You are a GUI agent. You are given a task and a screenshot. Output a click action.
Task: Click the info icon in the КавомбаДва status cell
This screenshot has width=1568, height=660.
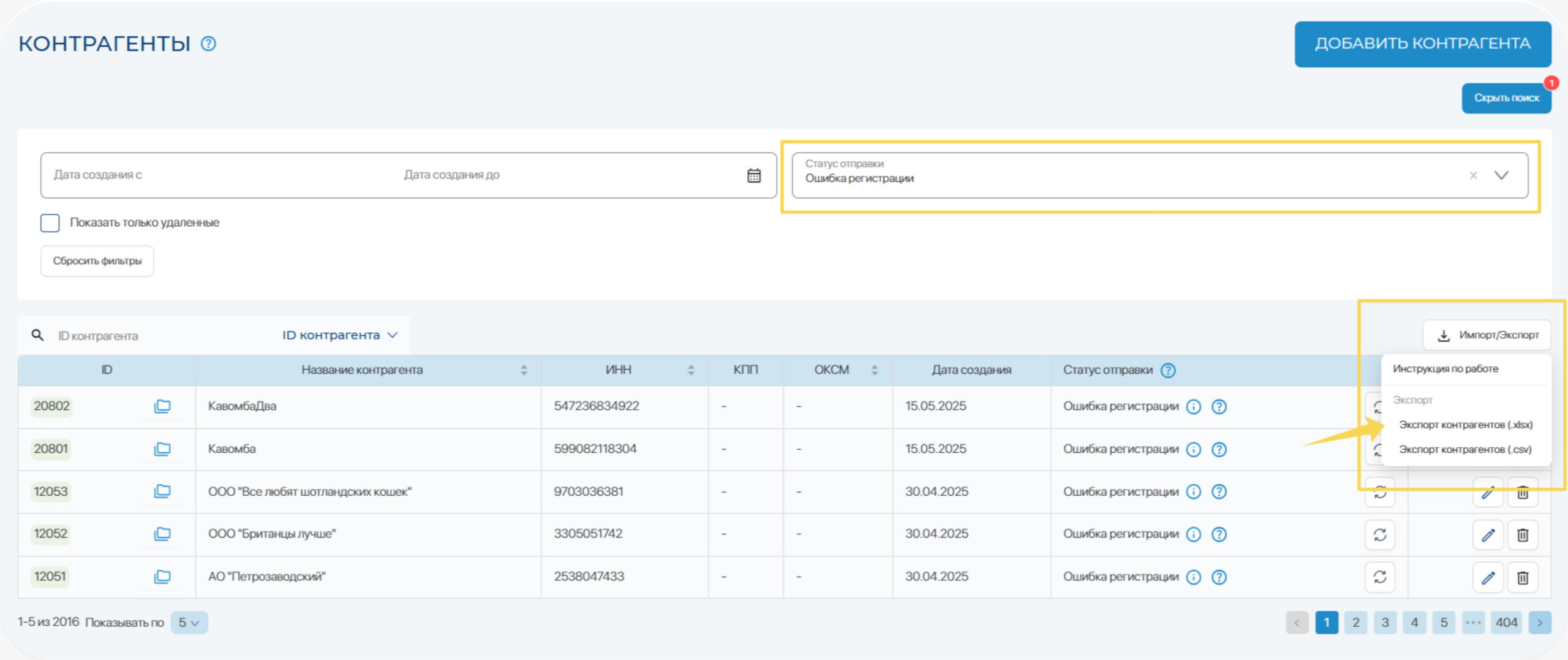[x=1193, y=407]
